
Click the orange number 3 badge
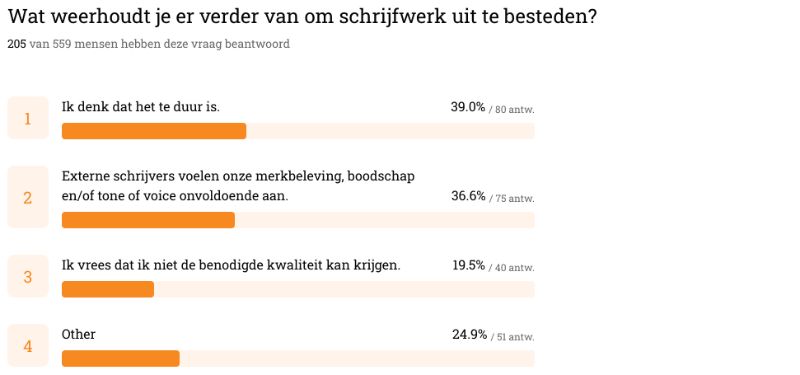coord(28,277)
